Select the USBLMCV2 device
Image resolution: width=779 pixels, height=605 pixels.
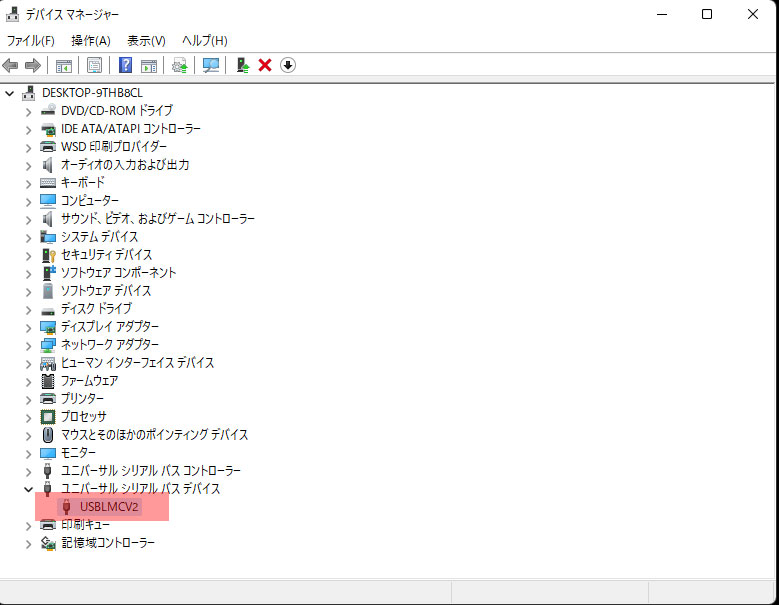pyautogui.click(x=109, y=507)
